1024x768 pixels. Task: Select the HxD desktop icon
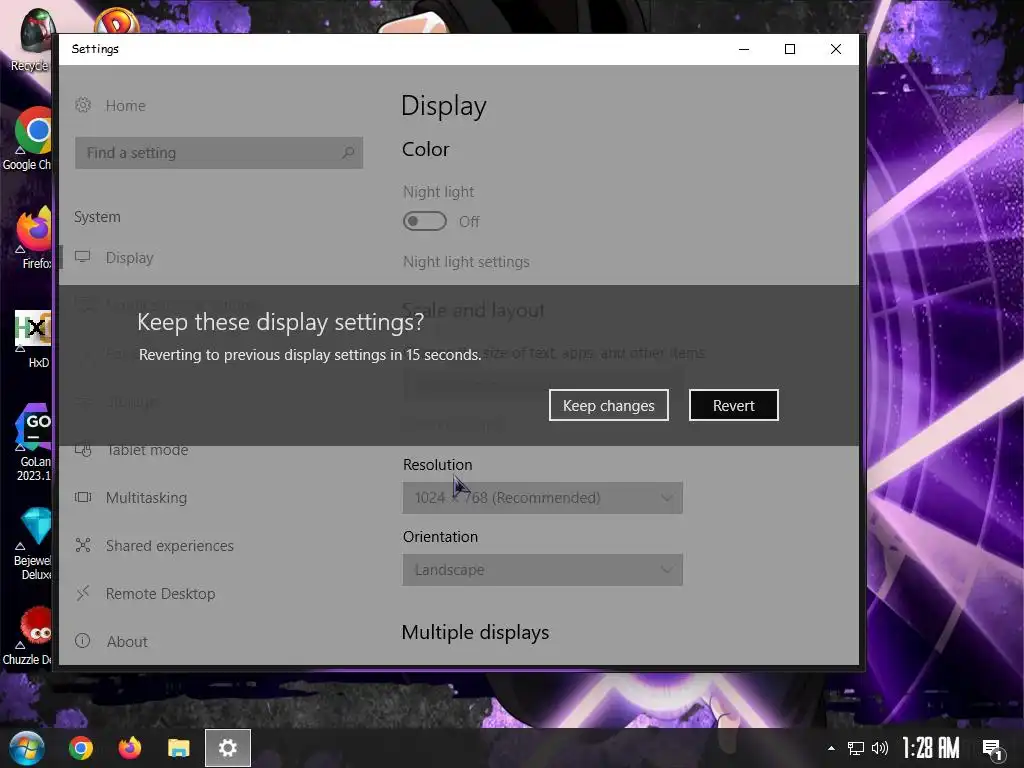[x=34, y=340]
